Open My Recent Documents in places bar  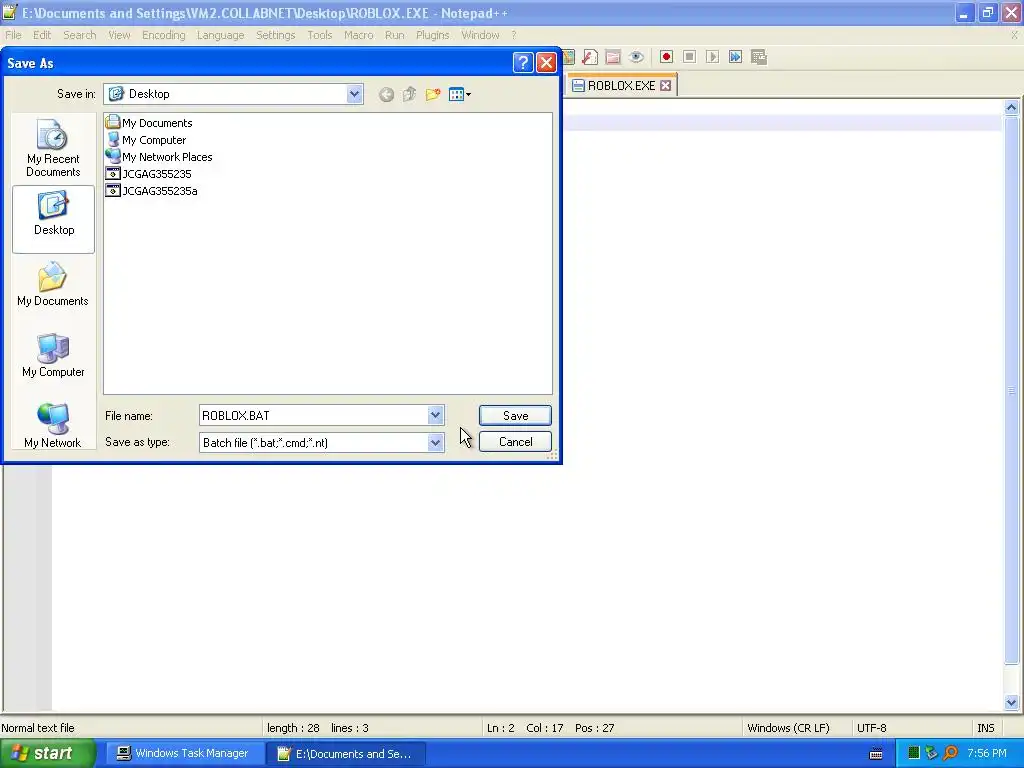(x=53, y=148)
